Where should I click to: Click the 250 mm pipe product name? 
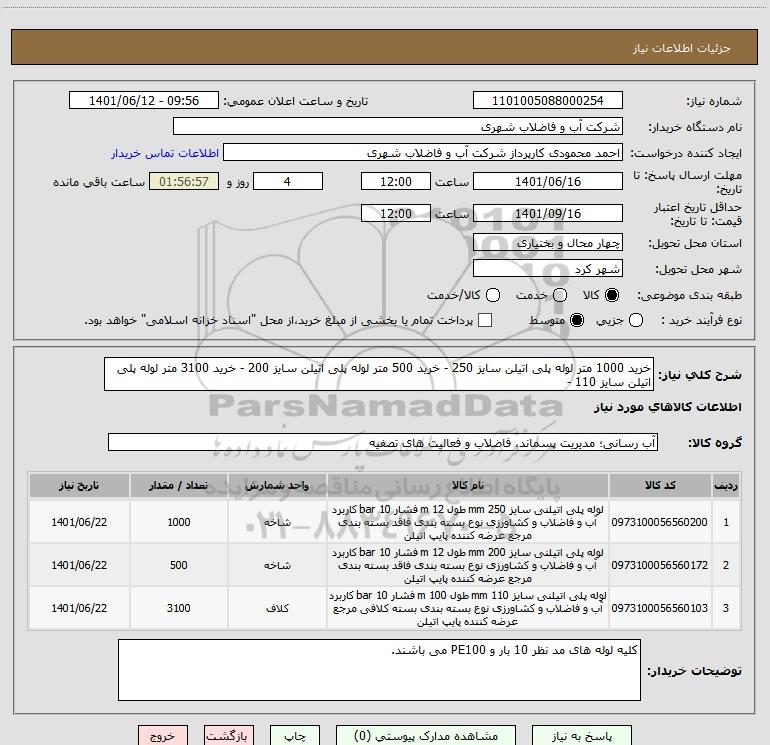(468, 522)
